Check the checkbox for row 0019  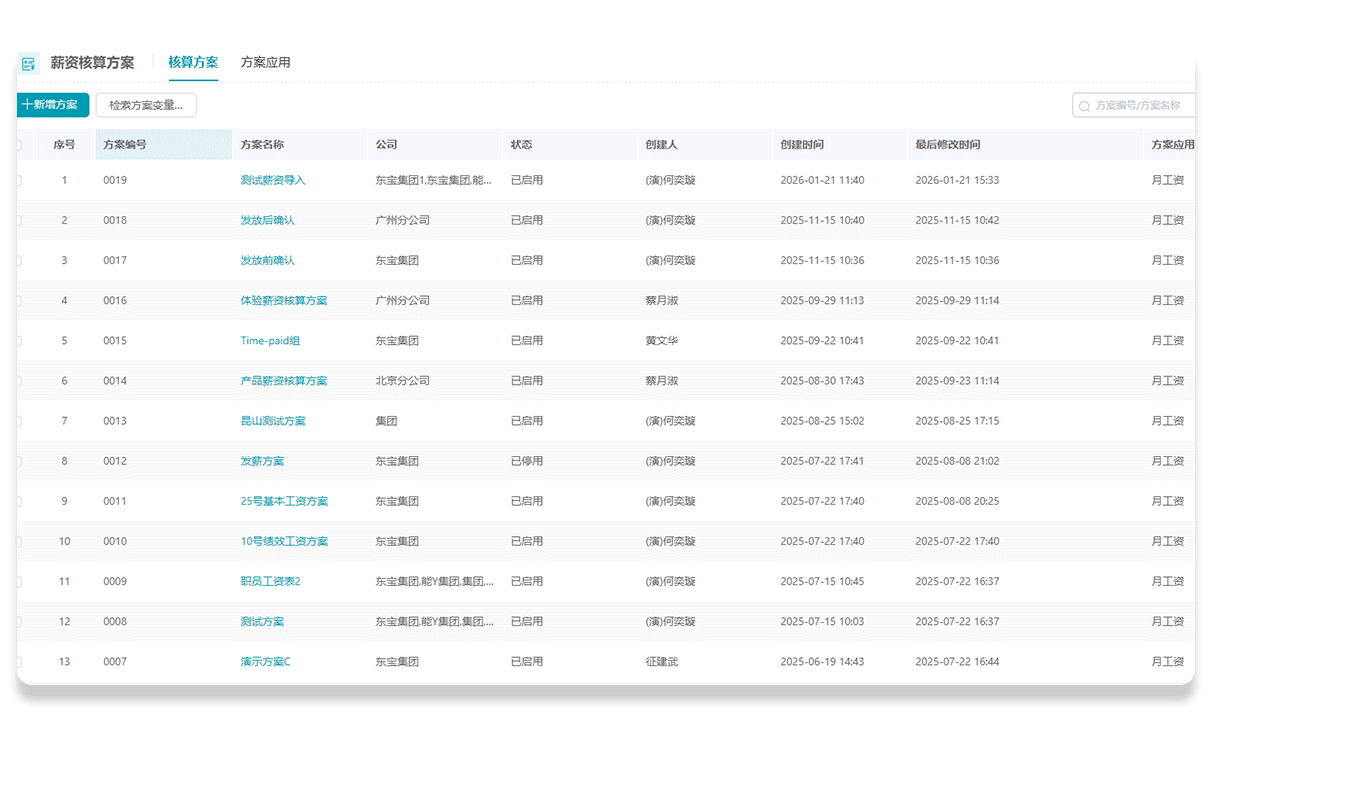click(18, 181)
